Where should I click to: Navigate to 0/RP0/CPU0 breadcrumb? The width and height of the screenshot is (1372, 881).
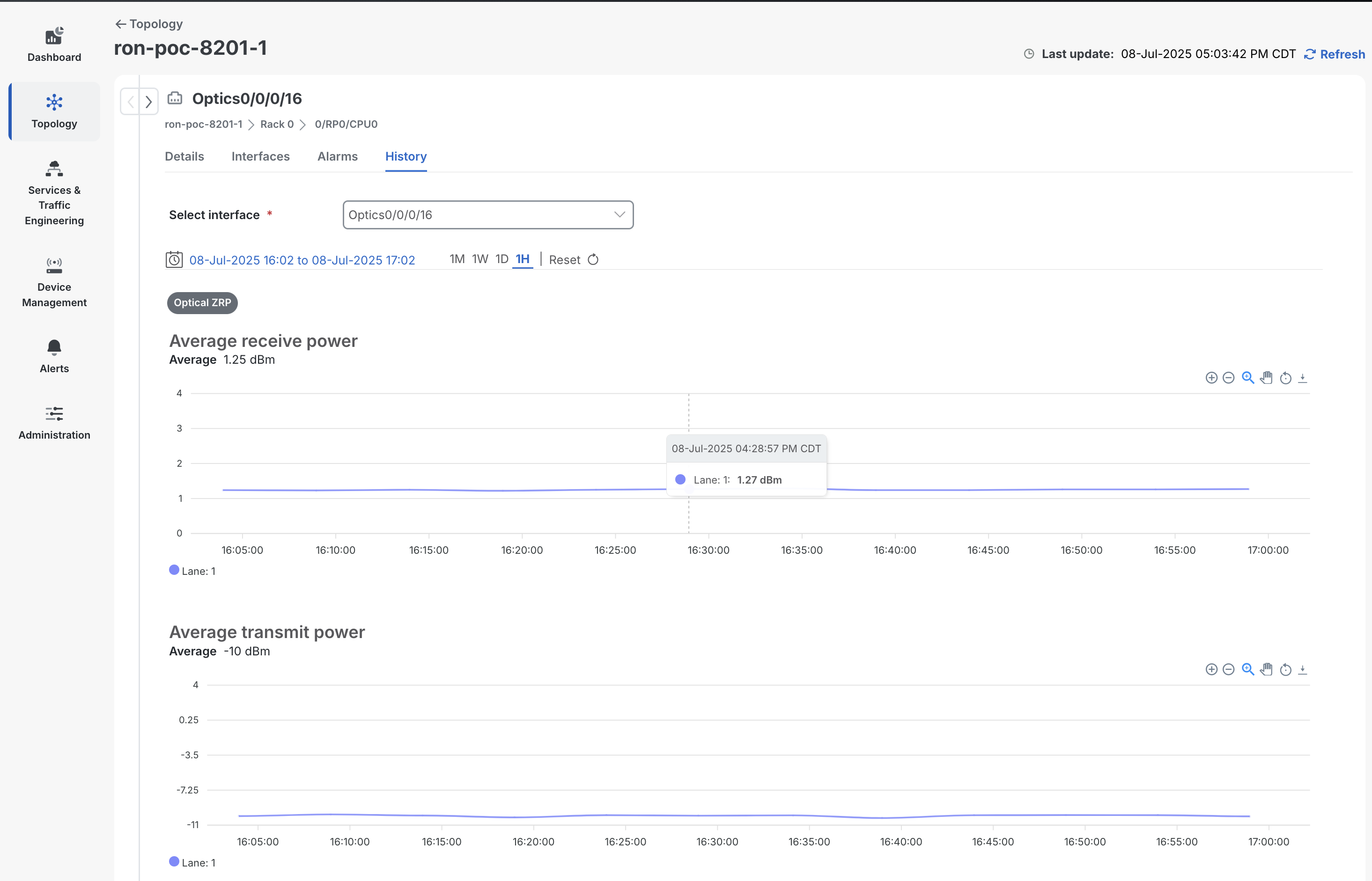[x=346, y=124]
